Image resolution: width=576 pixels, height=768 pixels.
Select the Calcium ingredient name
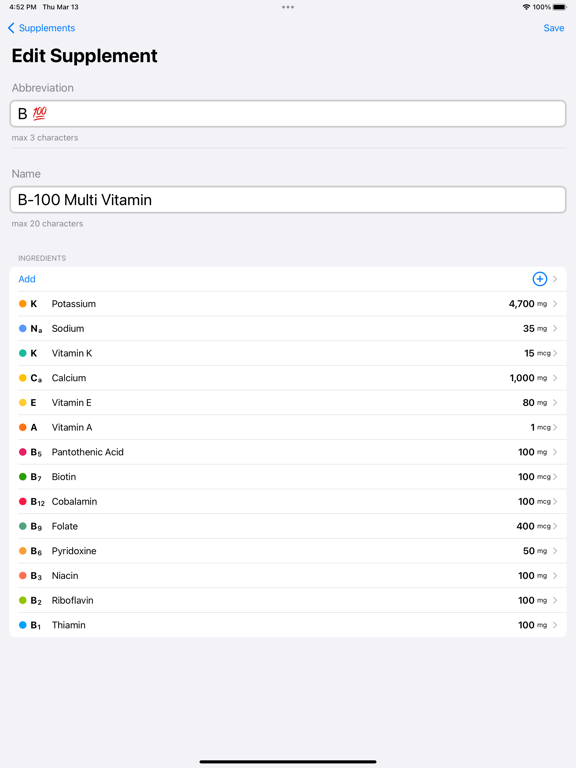69,378
